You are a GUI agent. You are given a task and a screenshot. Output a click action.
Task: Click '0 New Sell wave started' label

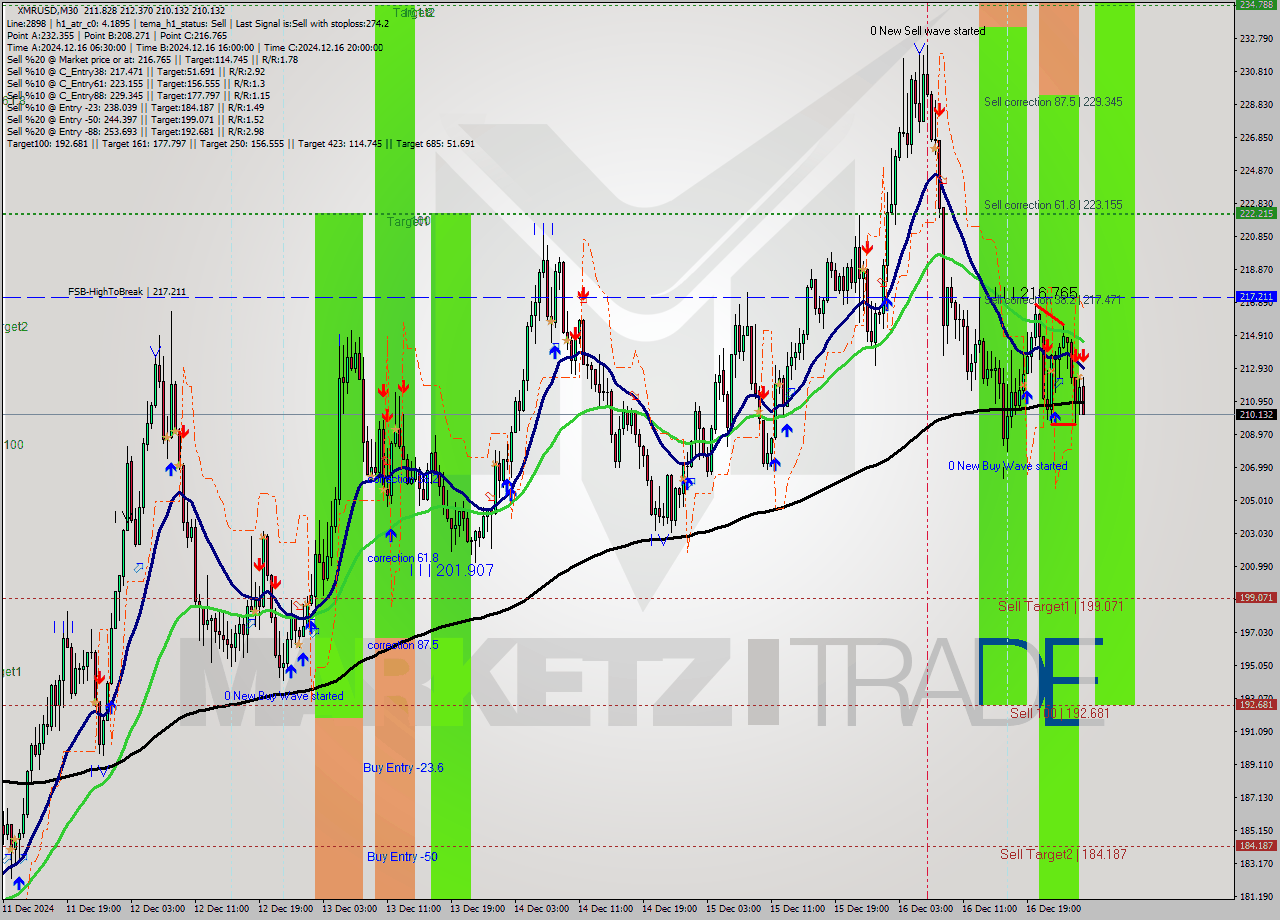927,31
